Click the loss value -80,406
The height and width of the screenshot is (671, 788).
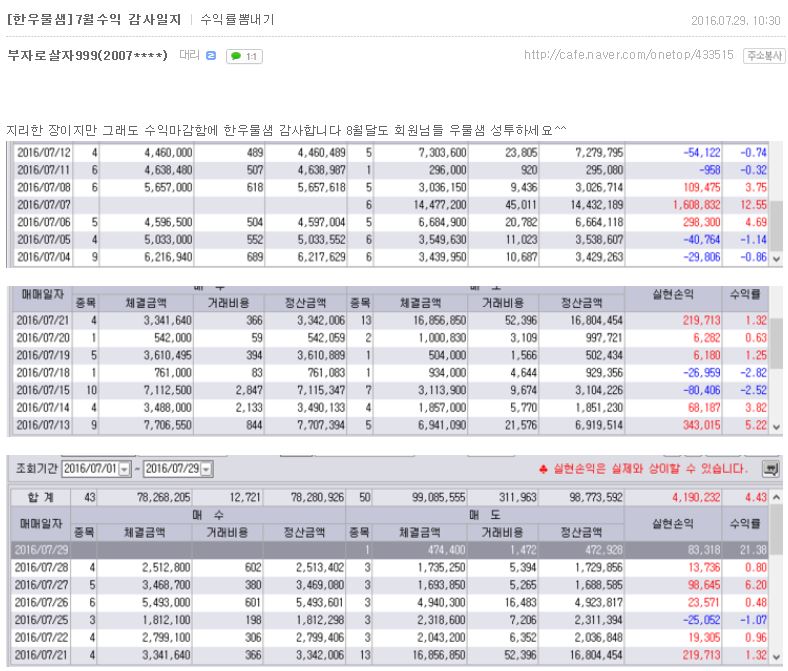[x=702, y=390]
